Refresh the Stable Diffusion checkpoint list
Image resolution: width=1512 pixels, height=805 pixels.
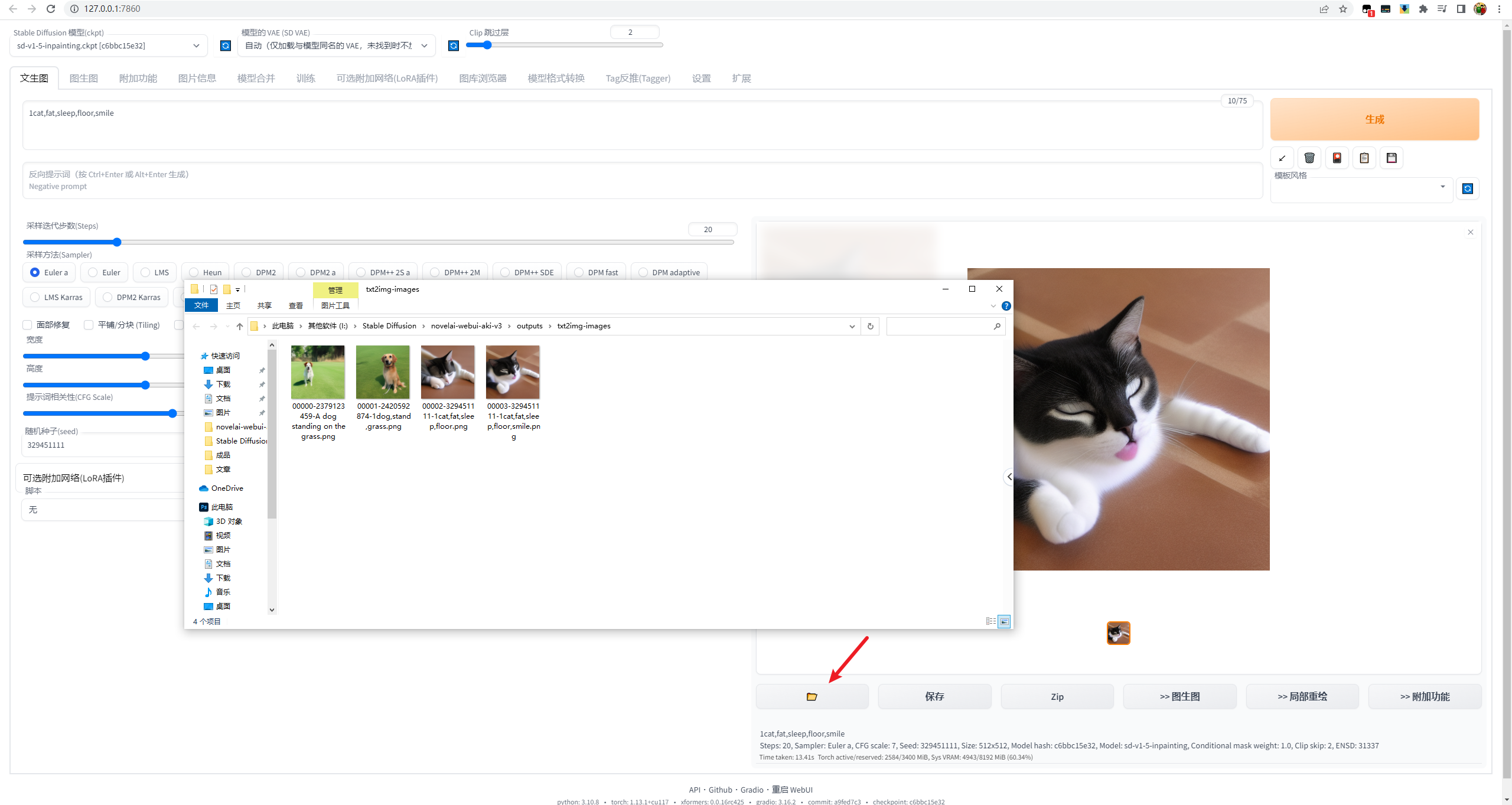tap(226, 45)
